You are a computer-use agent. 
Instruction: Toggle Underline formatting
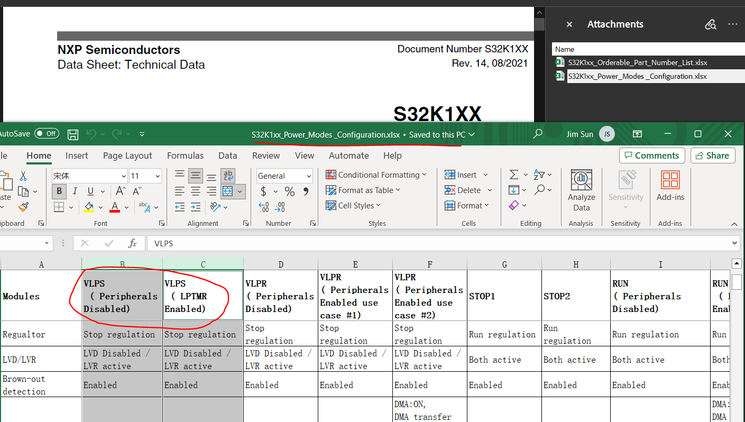(x=90, y=191)
